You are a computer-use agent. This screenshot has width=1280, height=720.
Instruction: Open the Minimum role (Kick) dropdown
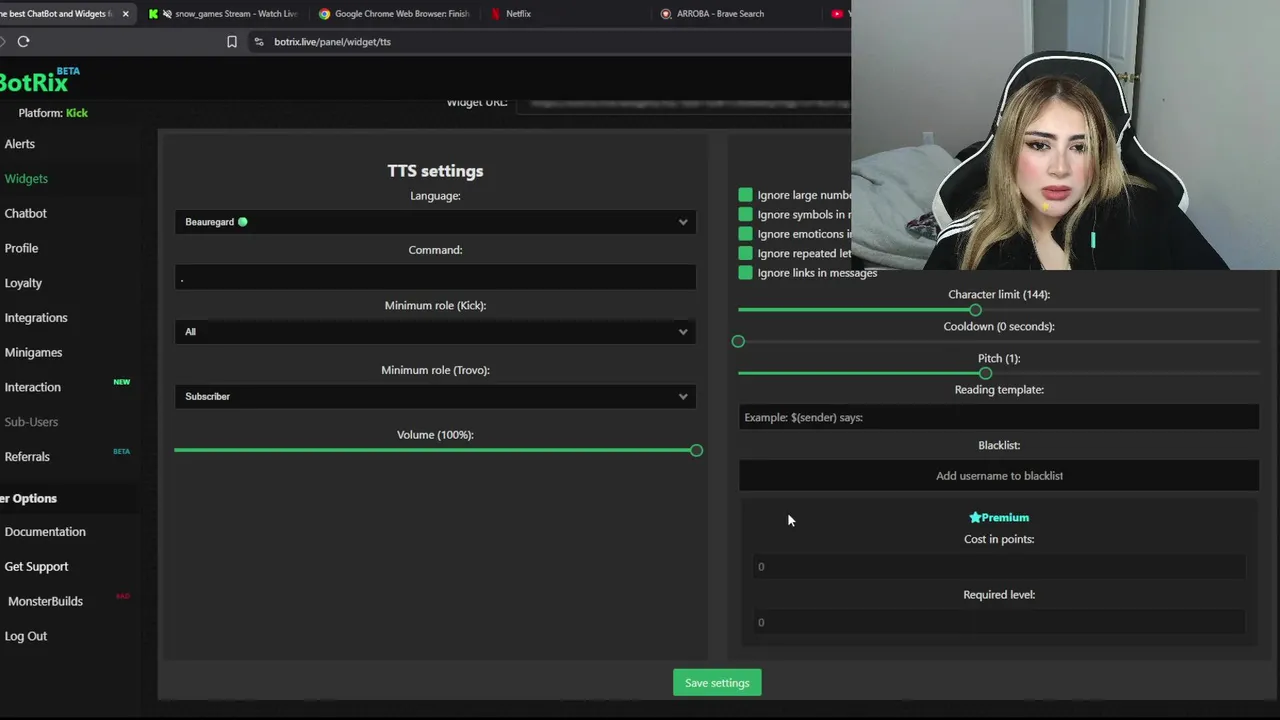435,331
